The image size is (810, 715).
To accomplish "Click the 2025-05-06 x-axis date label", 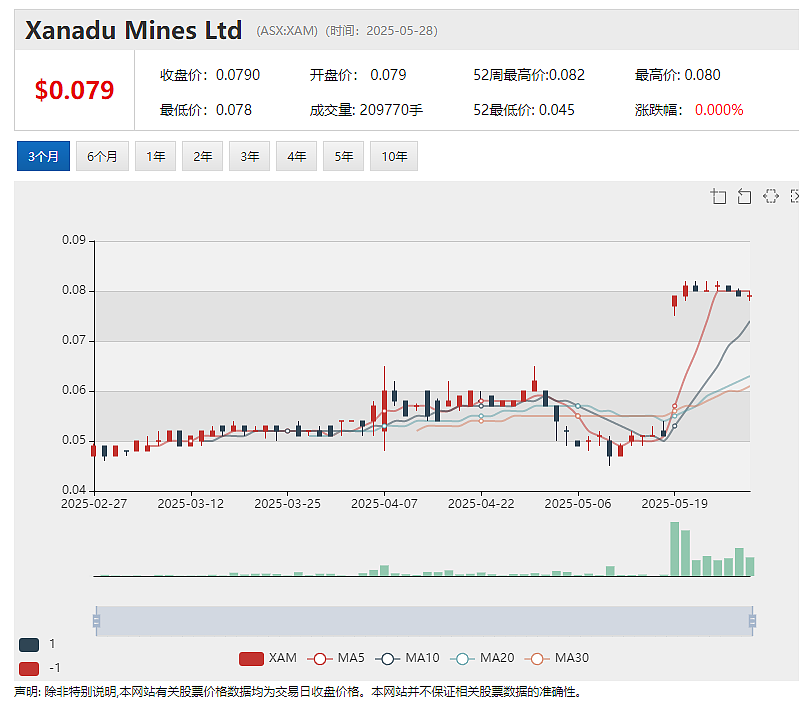I will tap(578, 504).
